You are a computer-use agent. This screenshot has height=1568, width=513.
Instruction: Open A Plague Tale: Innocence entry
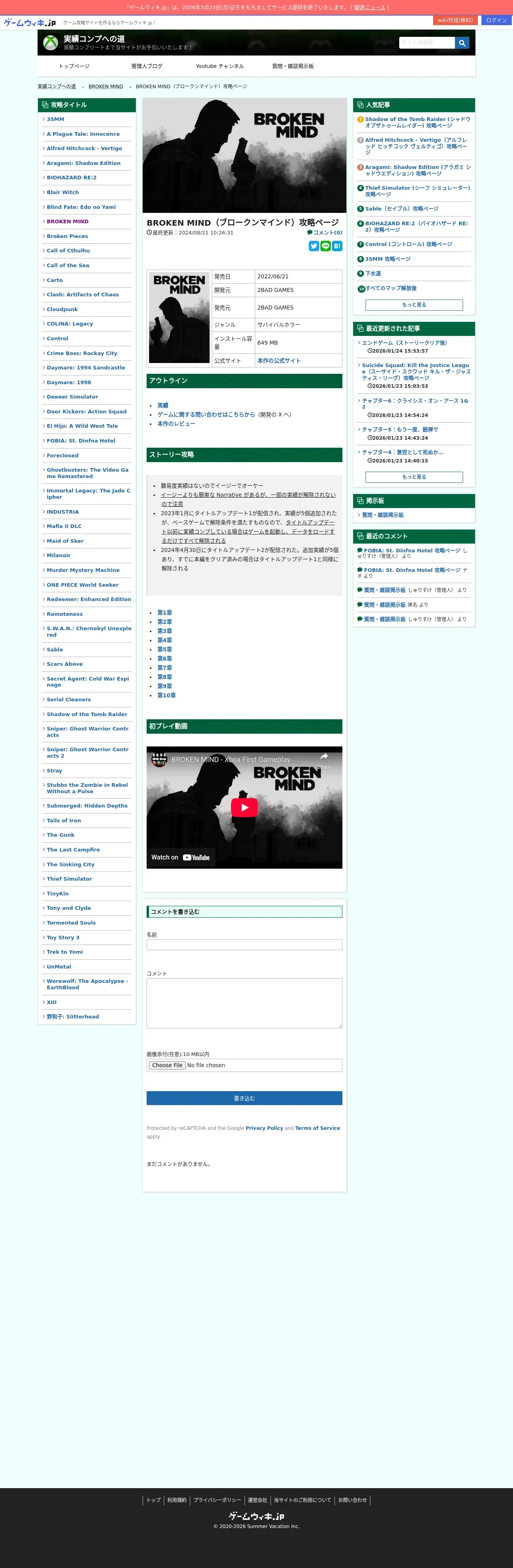(84, 134)
